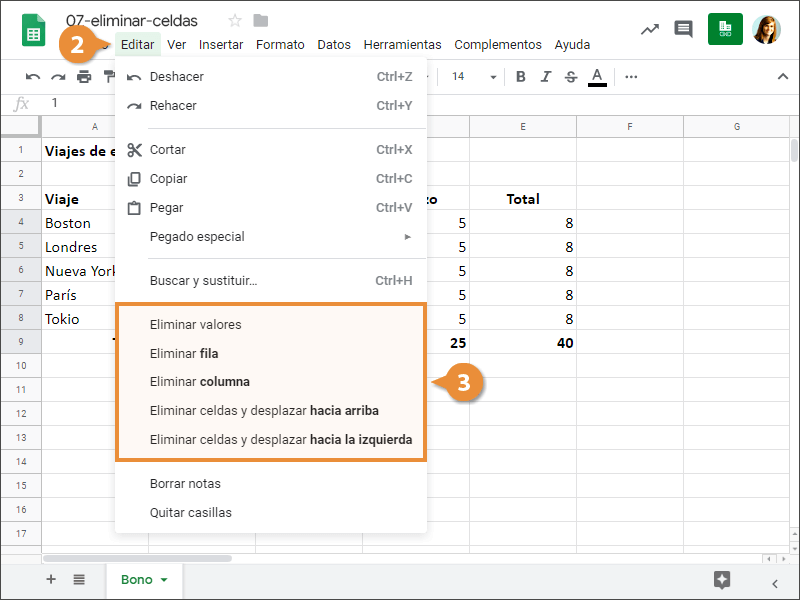Open the text color picker
The height and width of the screenshot is (600, 800).
coord(597,77)
